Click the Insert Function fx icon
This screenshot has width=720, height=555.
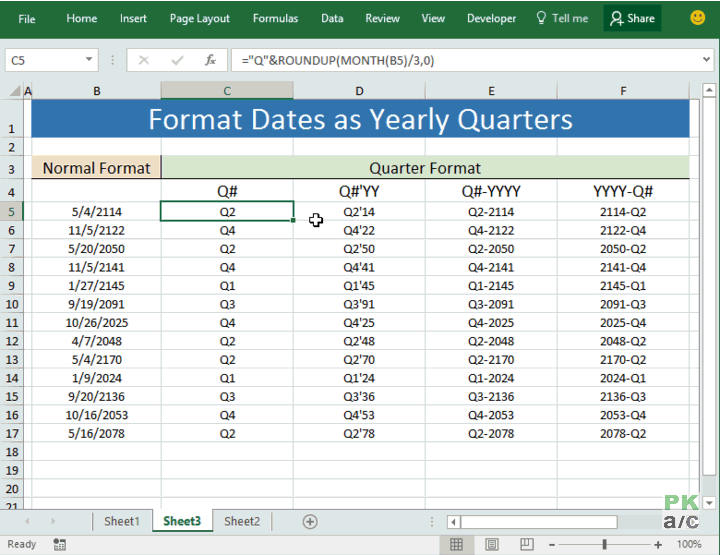point(210,60)
